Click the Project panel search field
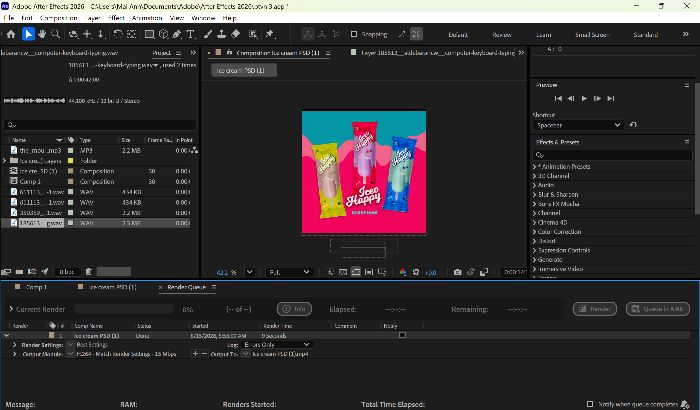Viewport: 700px width, 410px height. (x=100, y=125)
